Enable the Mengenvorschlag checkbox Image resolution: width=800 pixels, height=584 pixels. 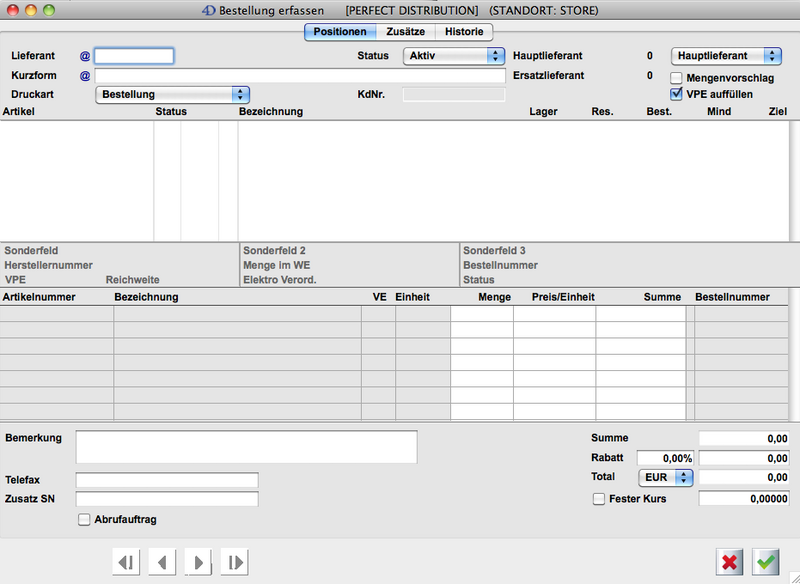(x=677, y=78)
